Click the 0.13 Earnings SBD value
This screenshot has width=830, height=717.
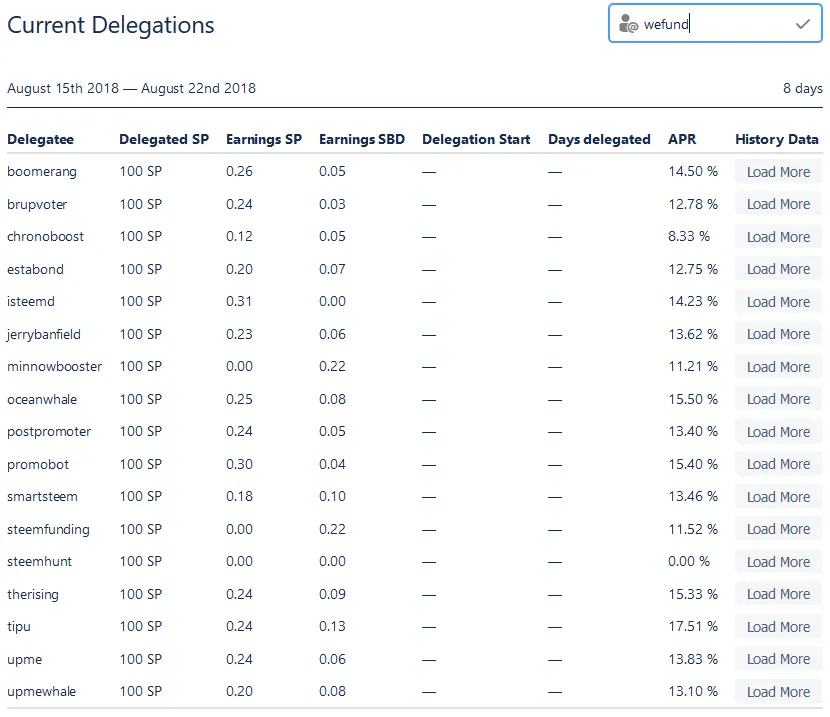(332, 627)
